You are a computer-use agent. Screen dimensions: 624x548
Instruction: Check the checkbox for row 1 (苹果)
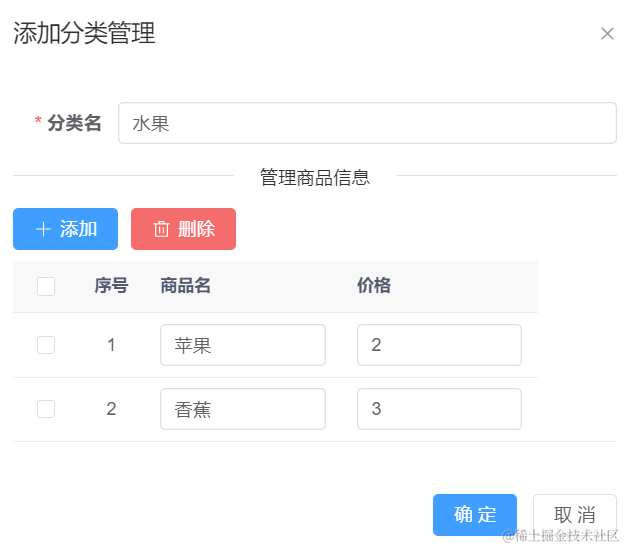pos(46,345)
